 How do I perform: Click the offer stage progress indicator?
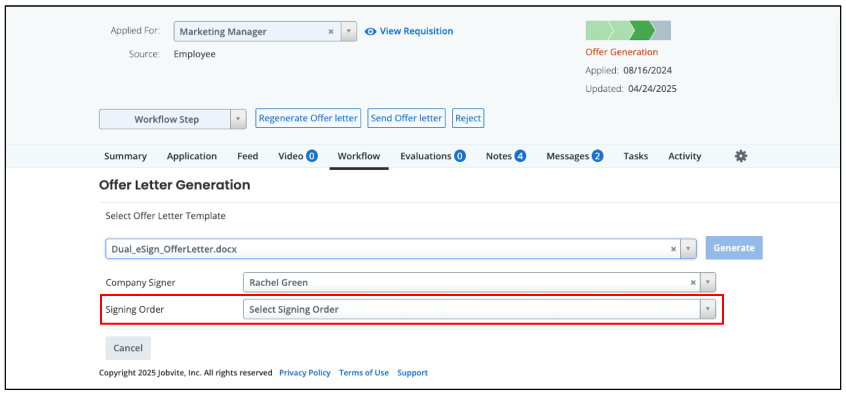click(x=628, y=31)
